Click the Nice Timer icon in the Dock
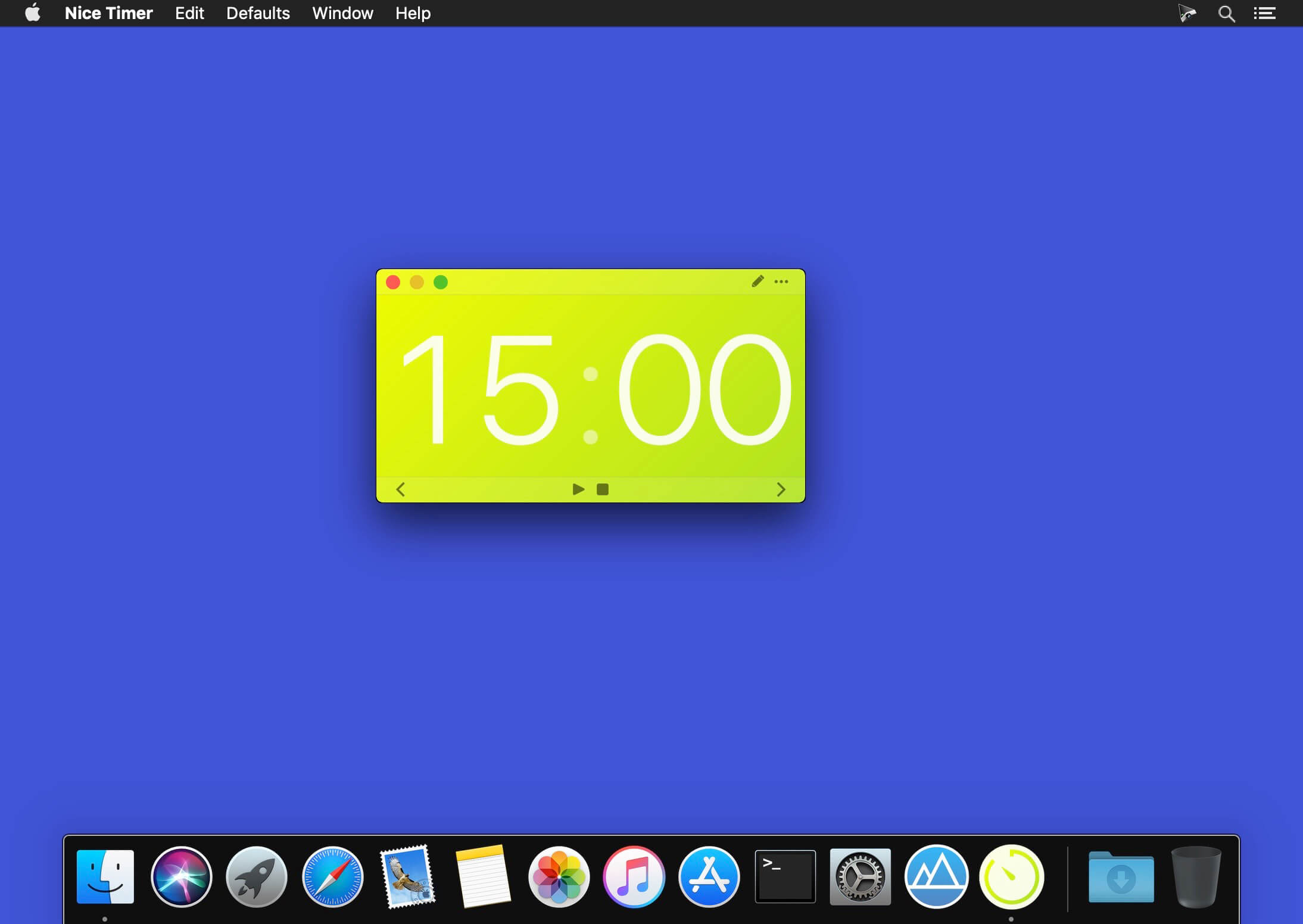The image size is (1303, 924). point(1011,877)
